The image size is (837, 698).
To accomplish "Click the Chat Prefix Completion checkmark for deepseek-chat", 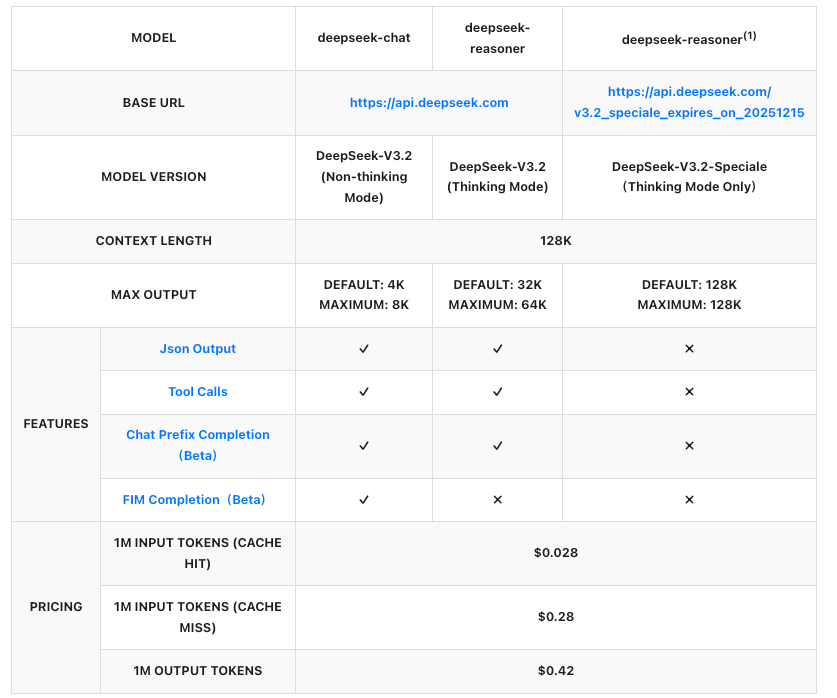I will (364, 445).
